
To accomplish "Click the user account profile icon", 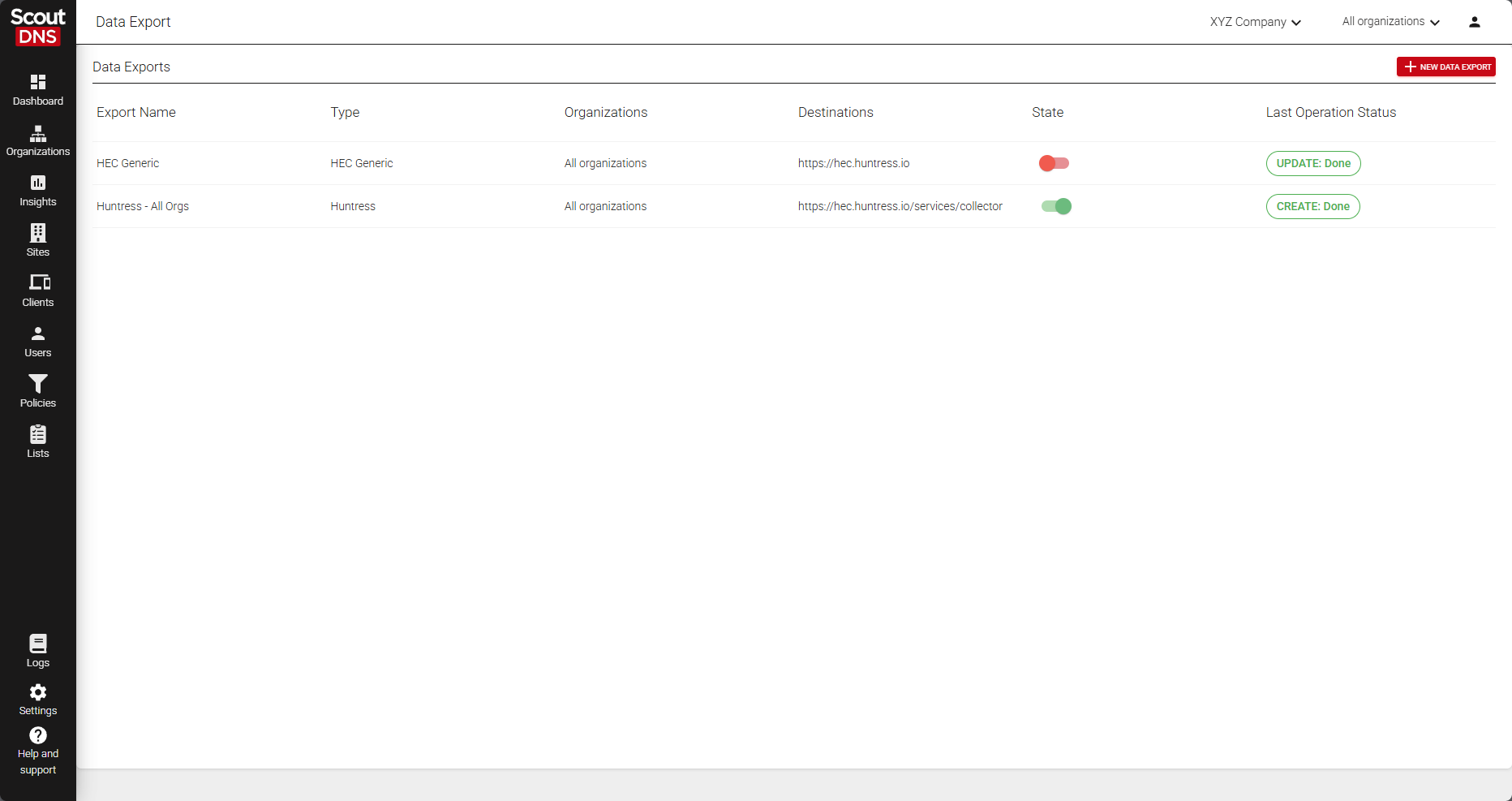I will (x=1474, y=22).
